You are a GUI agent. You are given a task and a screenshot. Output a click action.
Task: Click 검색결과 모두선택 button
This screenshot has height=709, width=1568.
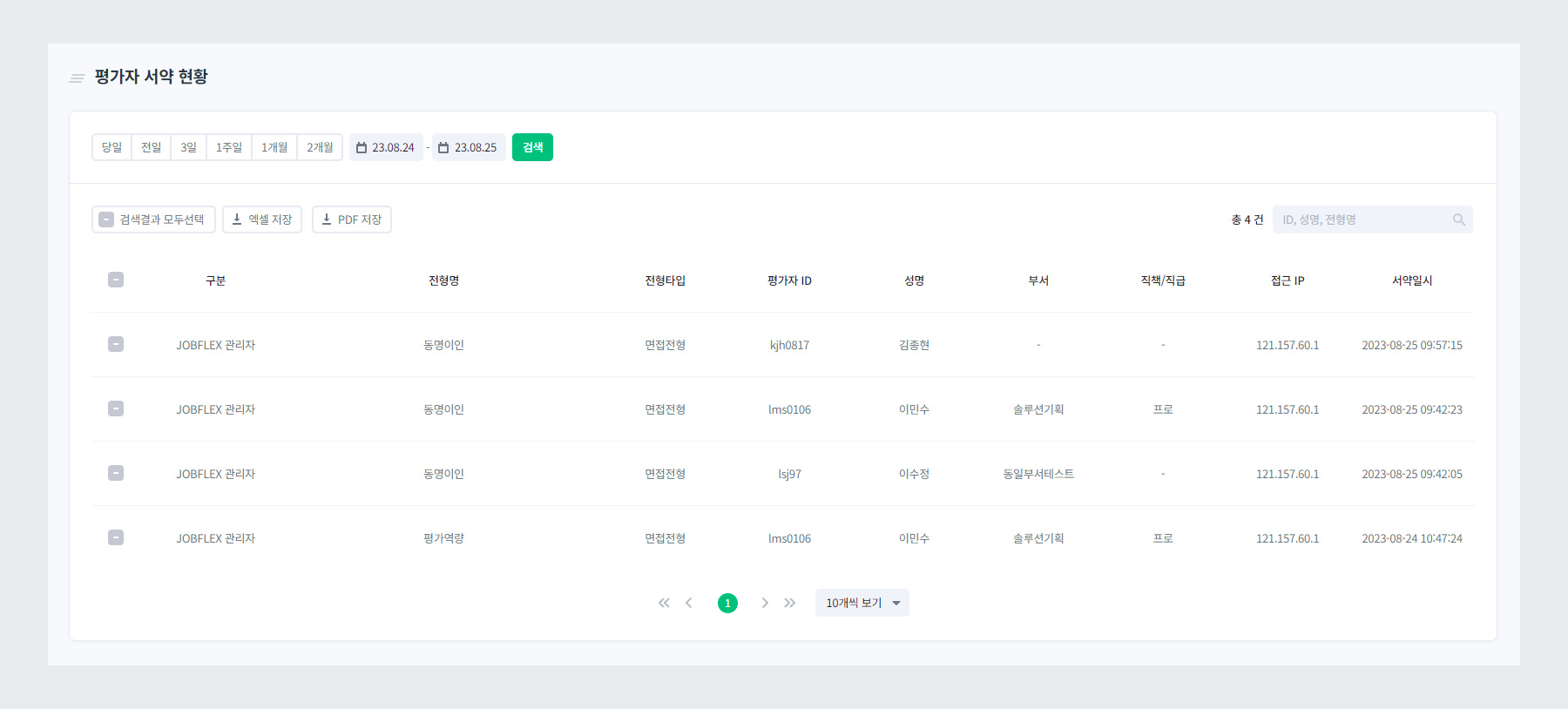point(153,219)
